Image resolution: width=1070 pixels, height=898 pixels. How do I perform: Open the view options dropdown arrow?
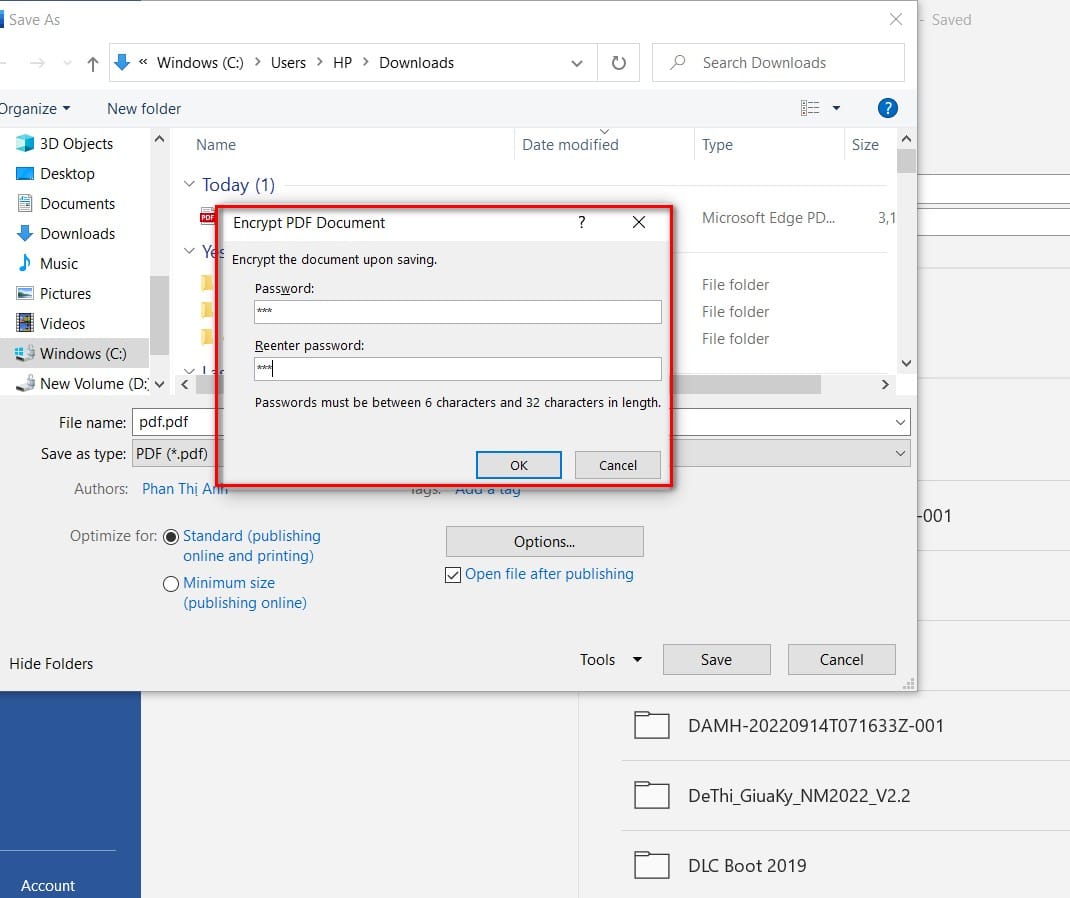(837, 108)
